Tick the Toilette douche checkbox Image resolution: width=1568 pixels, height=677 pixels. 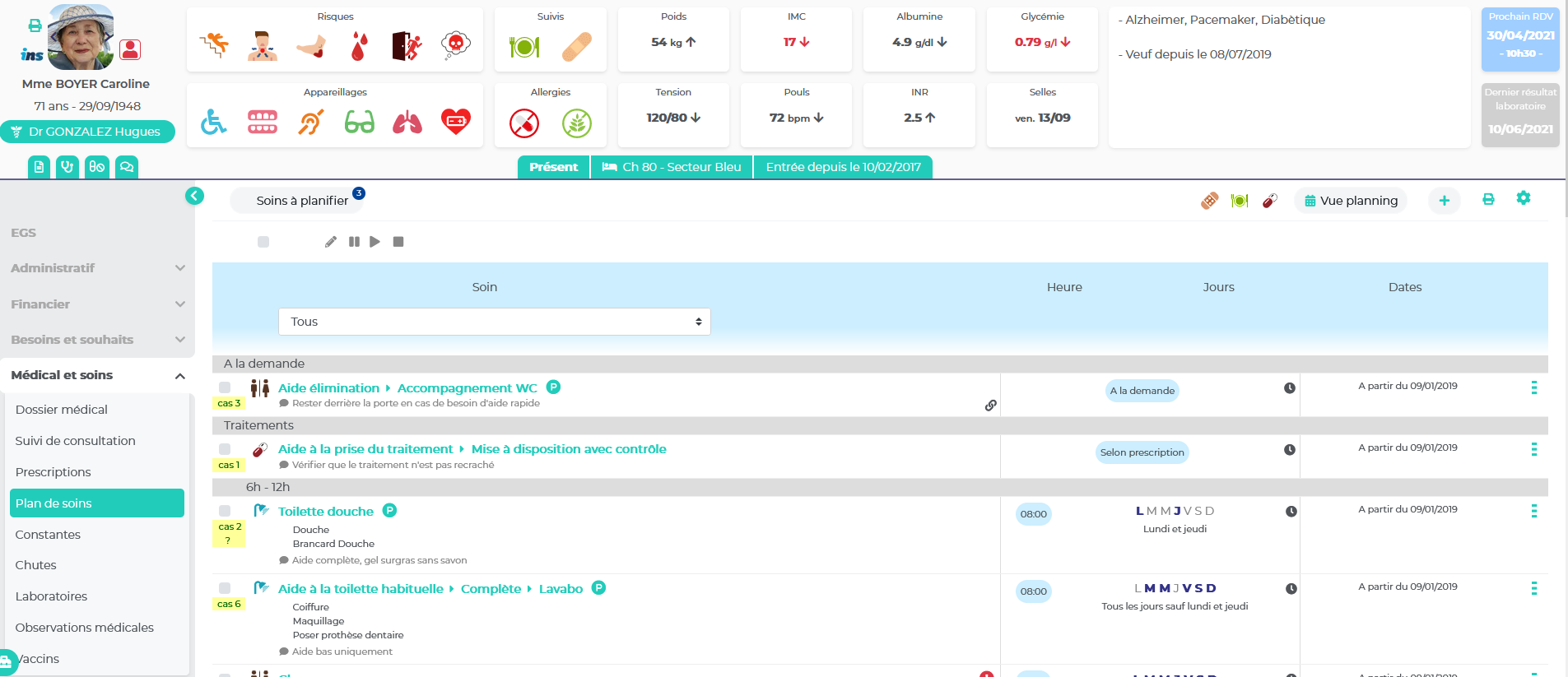225,511
